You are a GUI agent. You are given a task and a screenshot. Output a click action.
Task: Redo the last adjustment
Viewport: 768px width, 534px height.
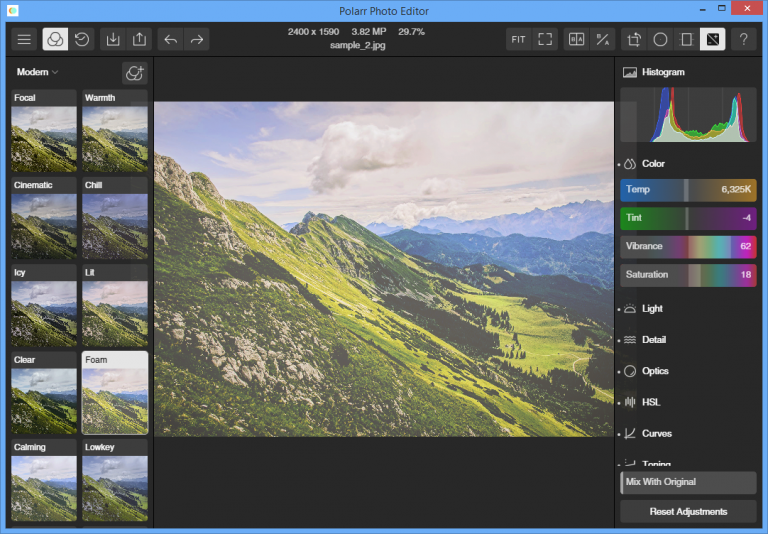pos(197,40)
